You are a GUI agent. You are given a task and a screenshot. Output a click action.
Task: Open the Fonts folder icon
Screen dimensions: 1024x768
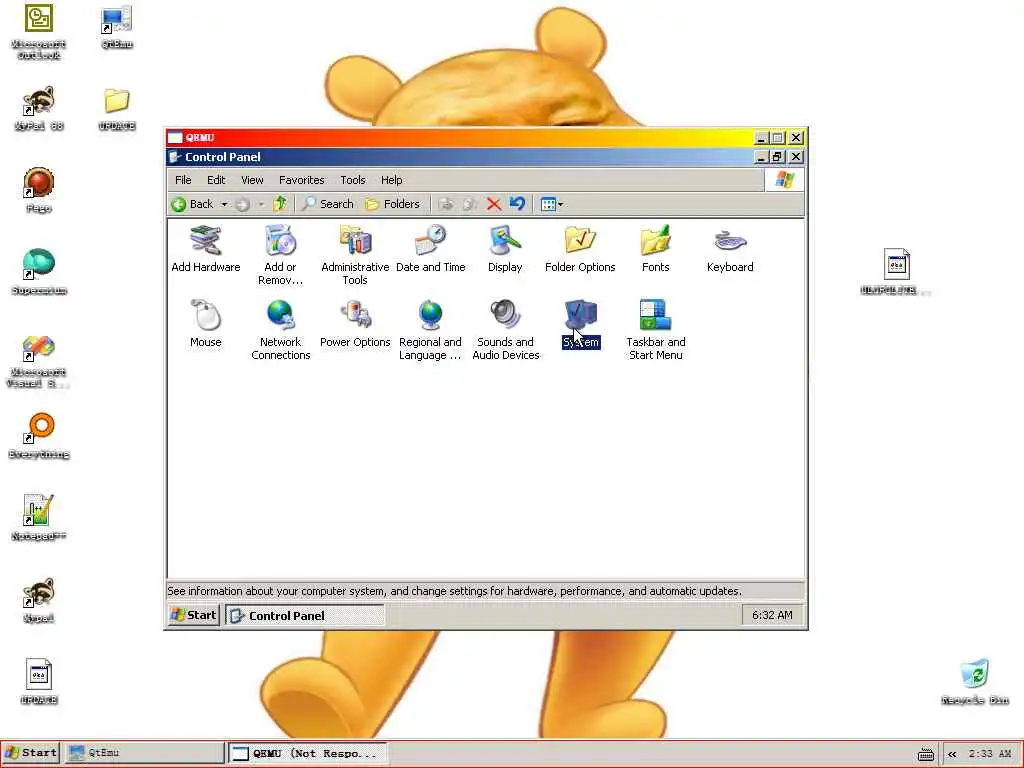655,249
